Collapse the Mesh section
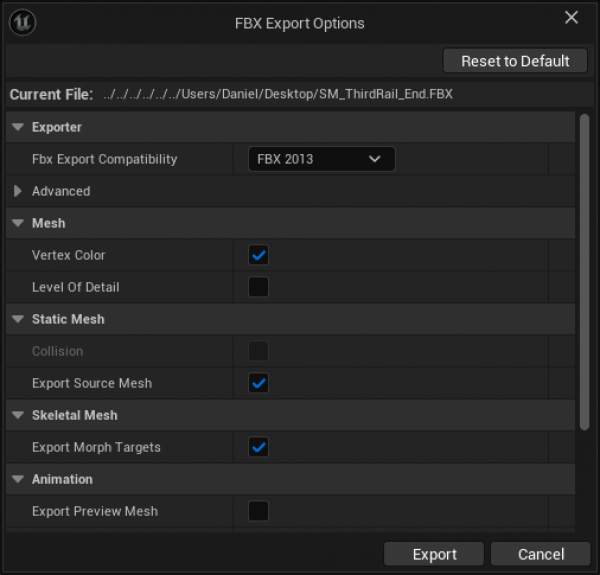Image resolution: width=600 pixels, height=575 pixels. click(x=18, y=223)
